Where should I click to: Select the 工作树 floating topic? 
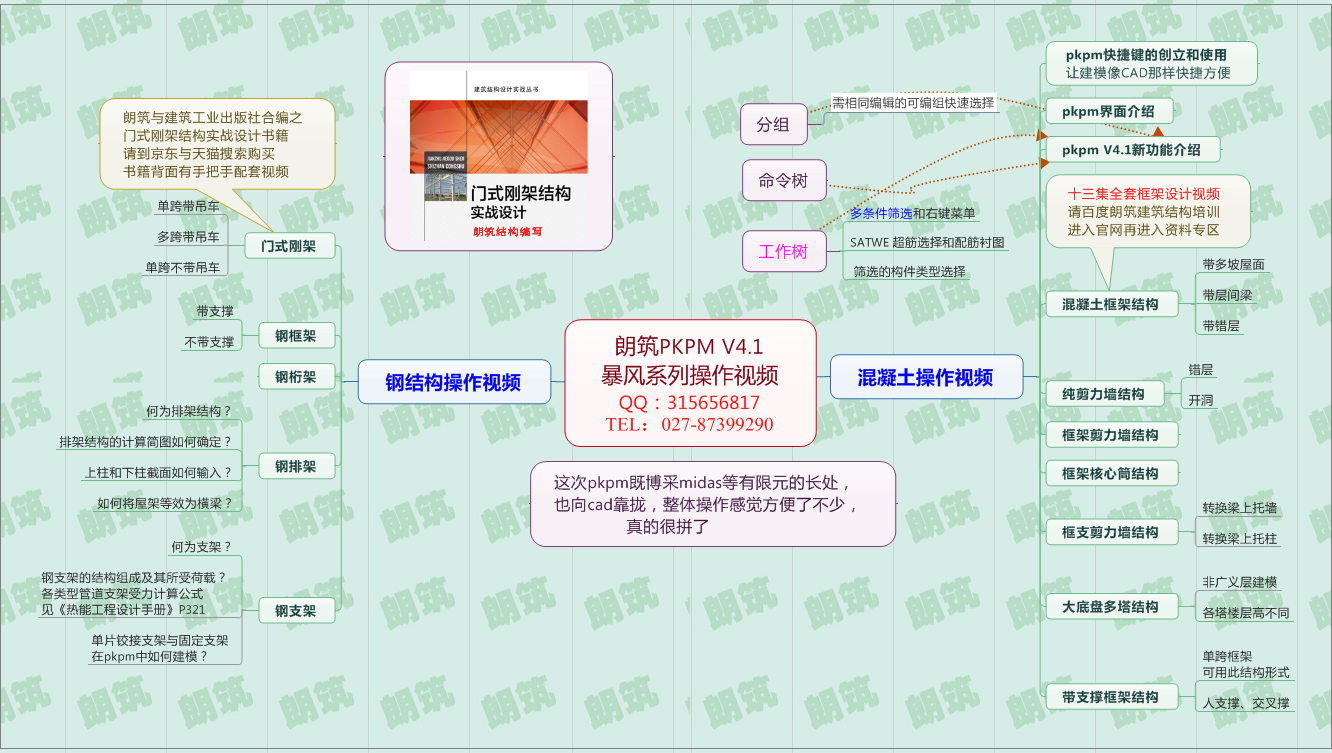point(783,251)
